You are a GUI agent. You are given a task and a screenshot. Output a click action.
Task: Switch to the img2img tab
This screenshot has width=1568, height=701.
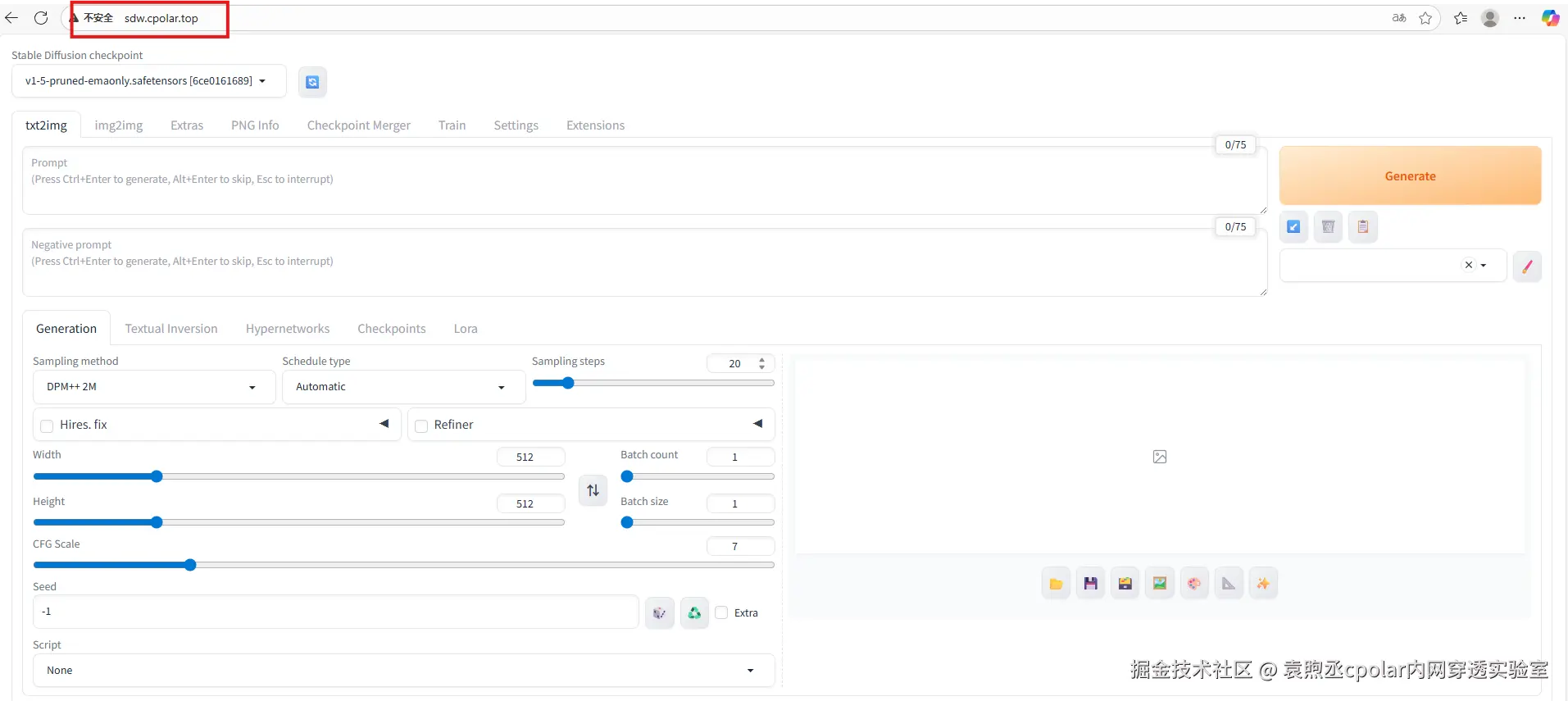tap(119, 125)
